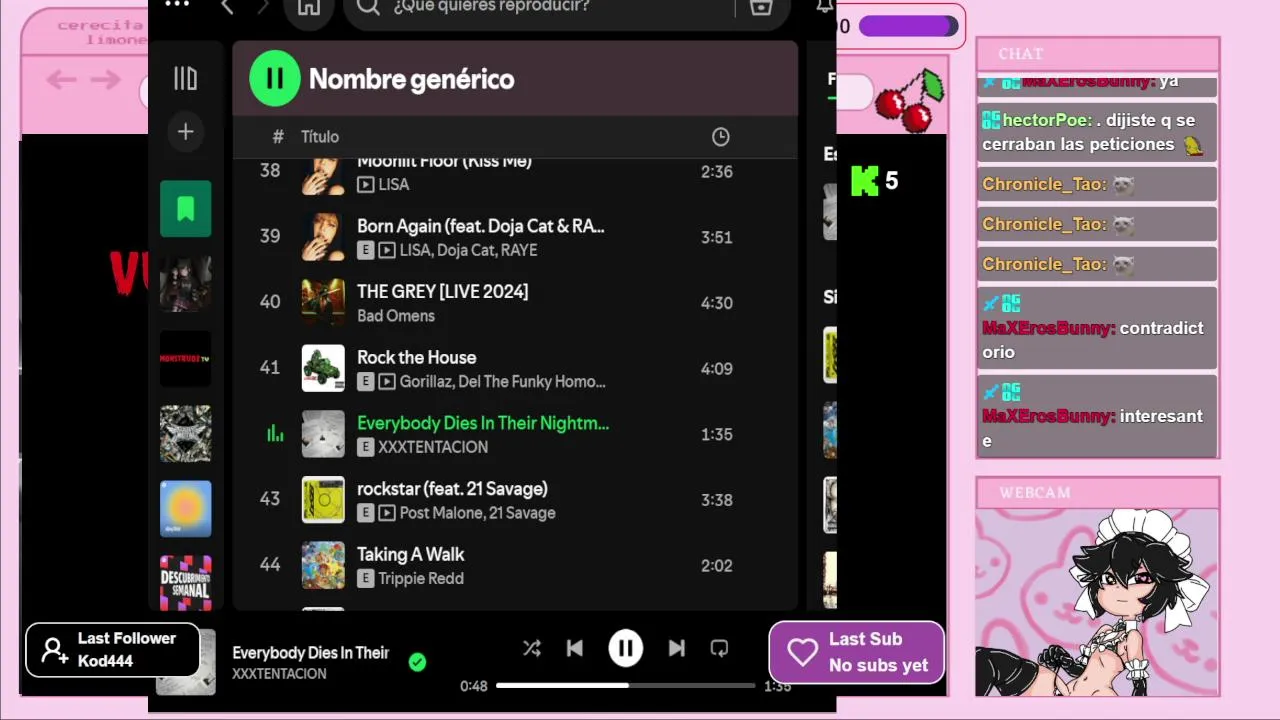Click the cherry decoration icon

tap(910, 100)
